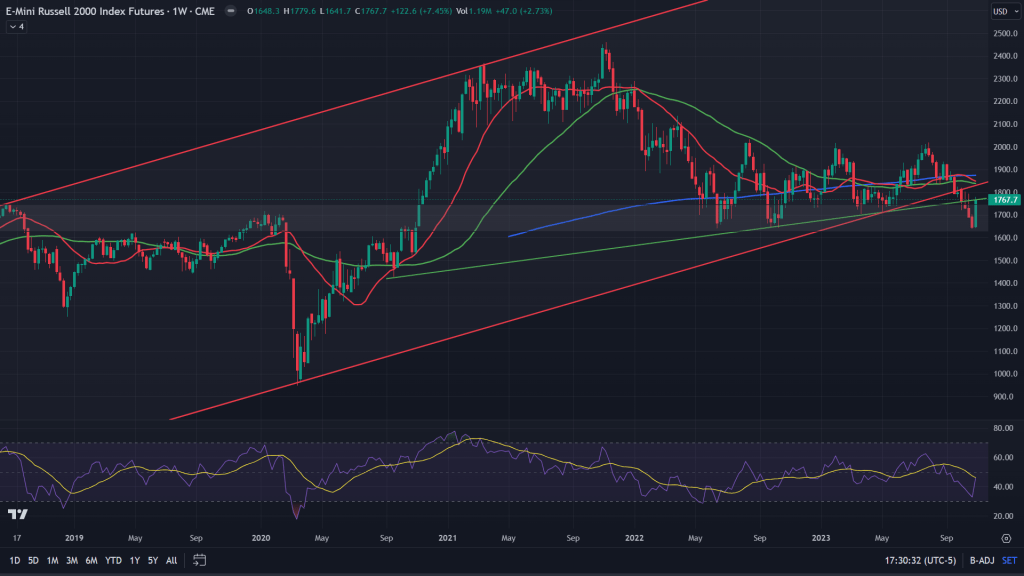
Task: Open the USD currency dropdown
Action: [x=1000, y=12]
